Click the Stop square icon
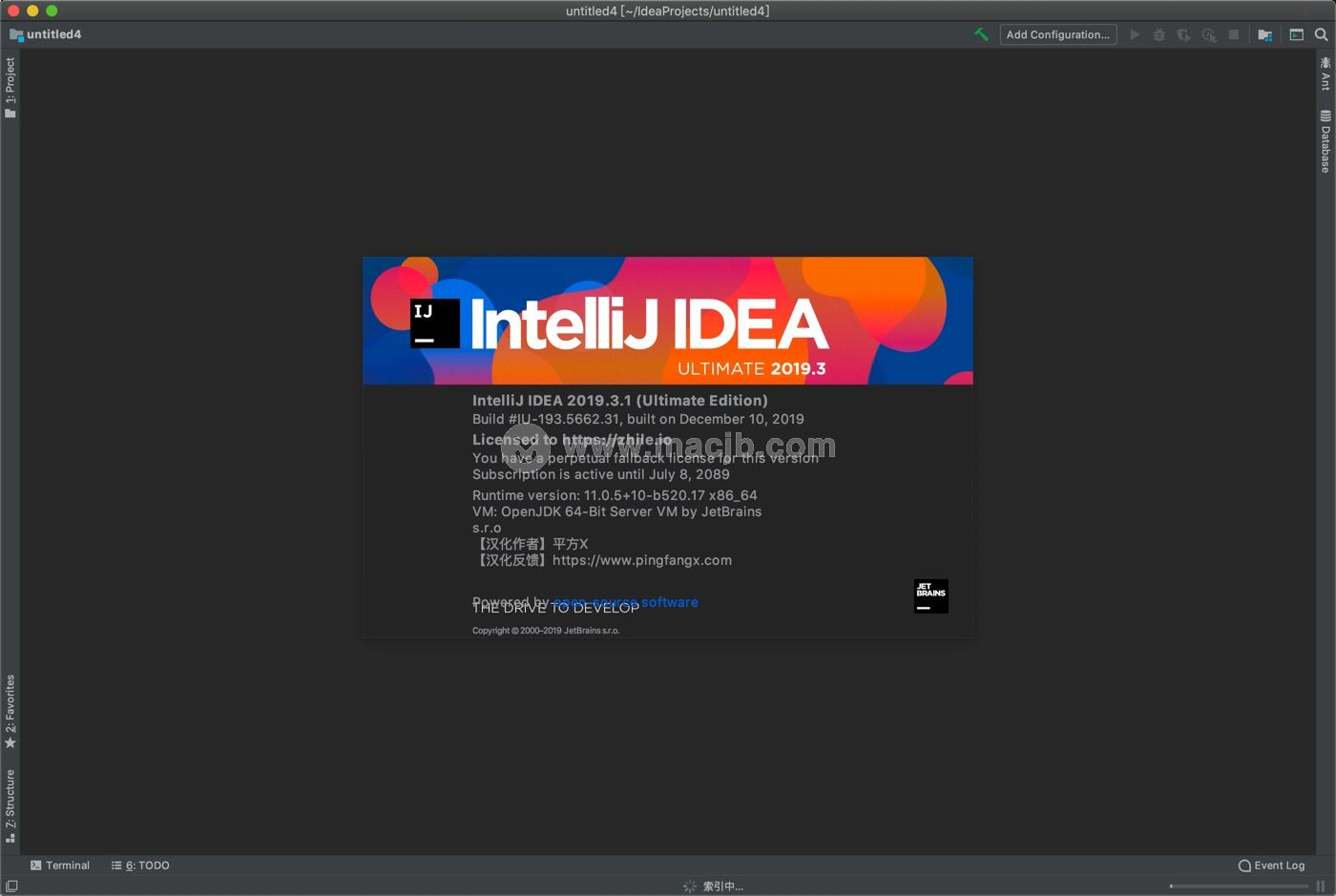The height and width of the screenshot is (896, 1336). (x=1233, y=34)
